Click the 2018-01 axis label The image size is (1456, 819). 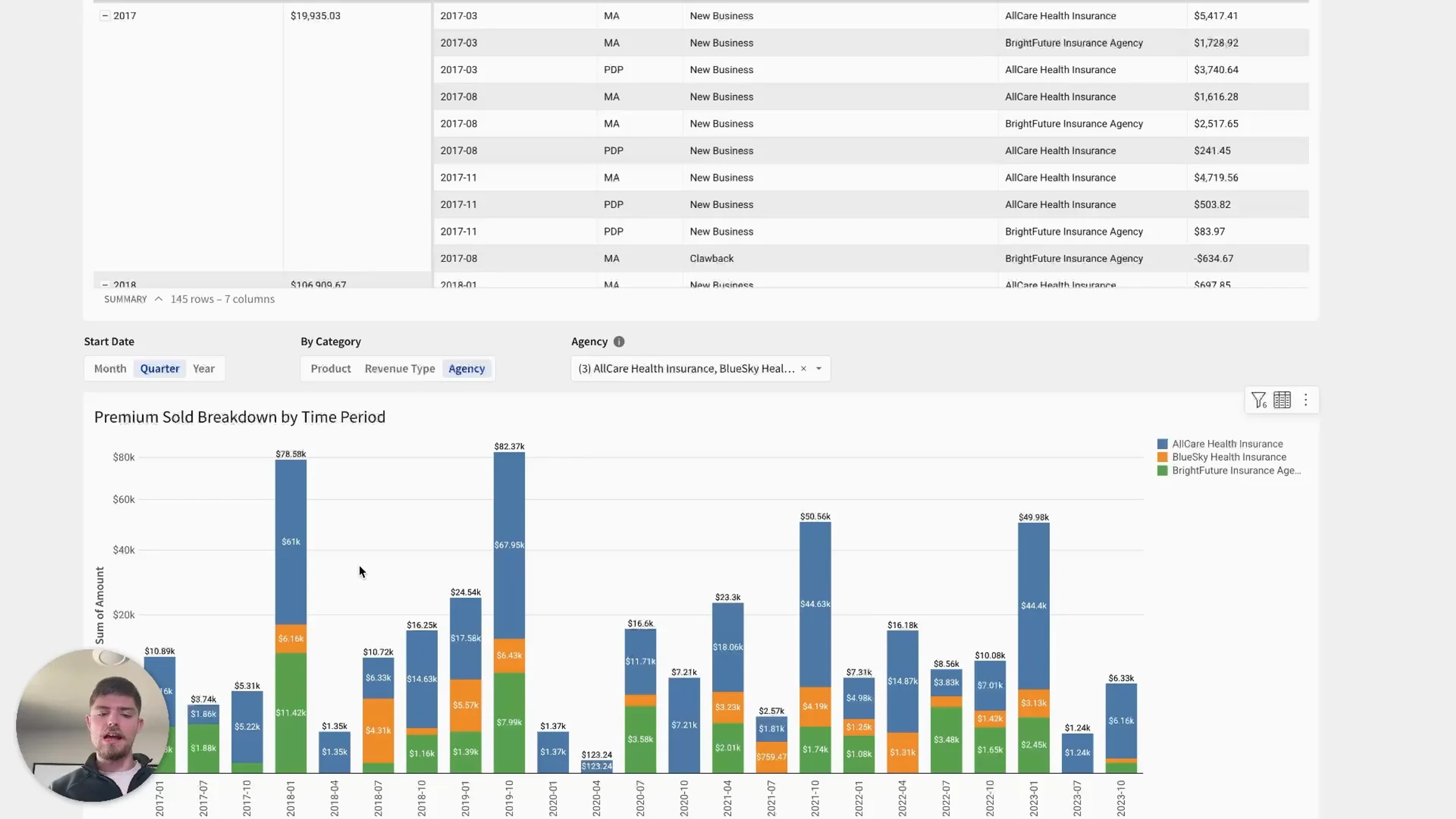pyautogui.click(x=290, y=798)
